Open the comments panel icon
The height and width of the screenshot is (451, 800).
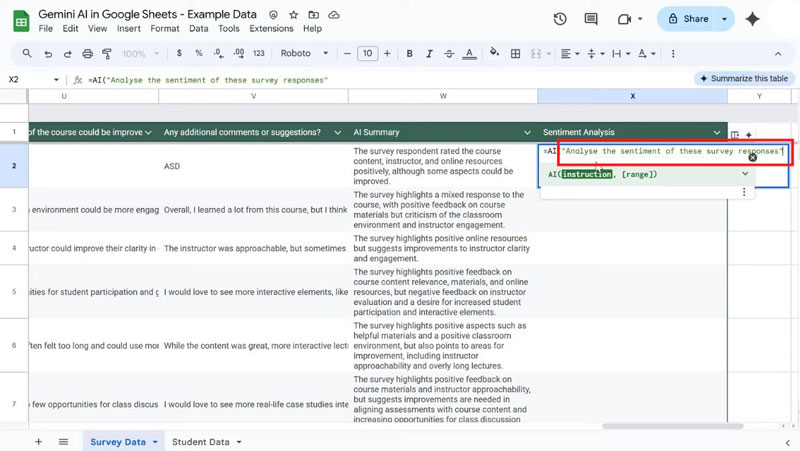point(593,19)
